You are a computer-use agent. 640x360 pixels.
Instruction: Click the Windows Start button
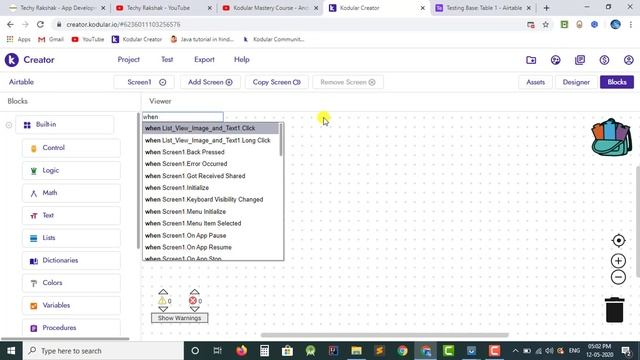point(11,351)
